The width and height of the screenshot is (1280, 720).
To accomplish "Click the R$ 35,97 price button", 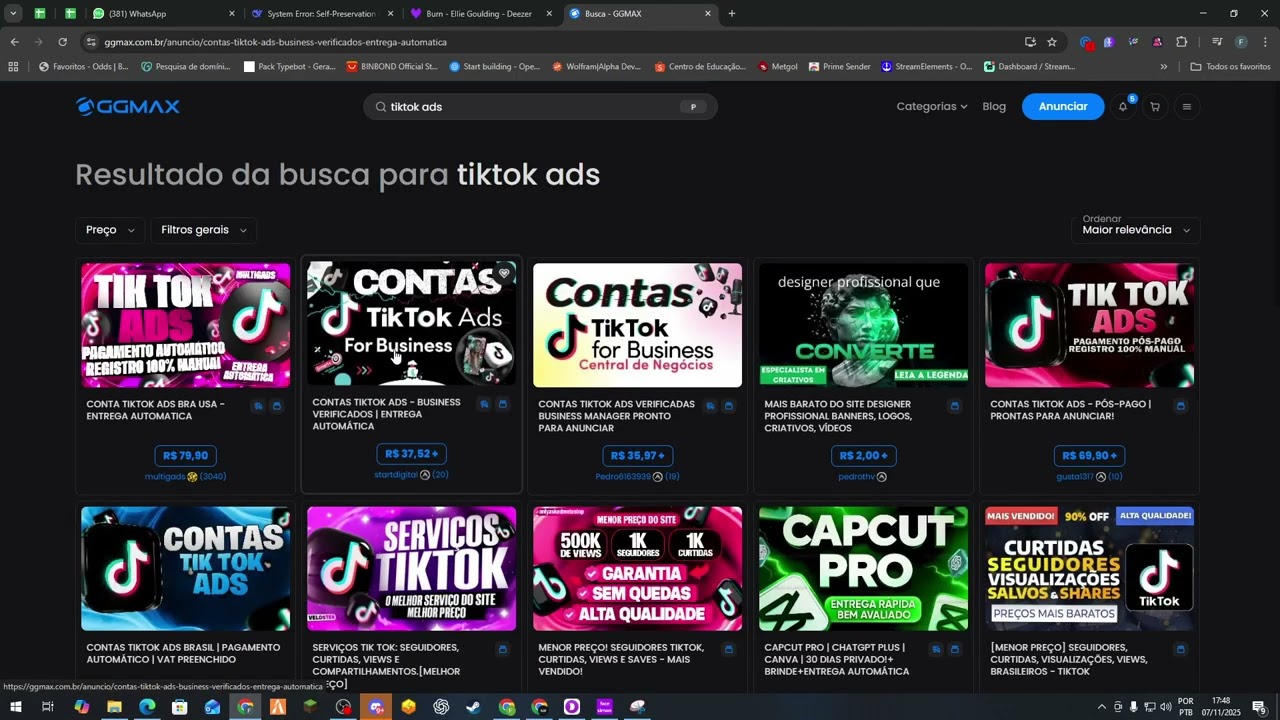I will [x=637, y=456].
